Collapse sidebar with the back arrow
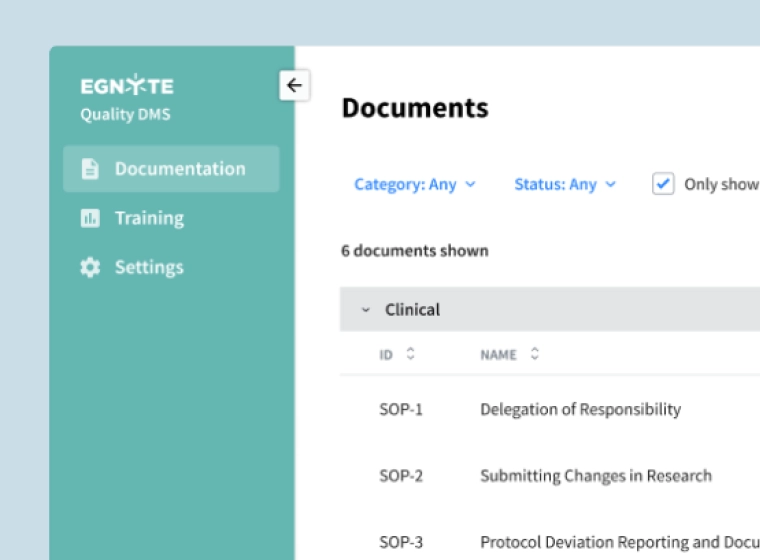Screen dimensions: 760x560 (x=294, y=86)
